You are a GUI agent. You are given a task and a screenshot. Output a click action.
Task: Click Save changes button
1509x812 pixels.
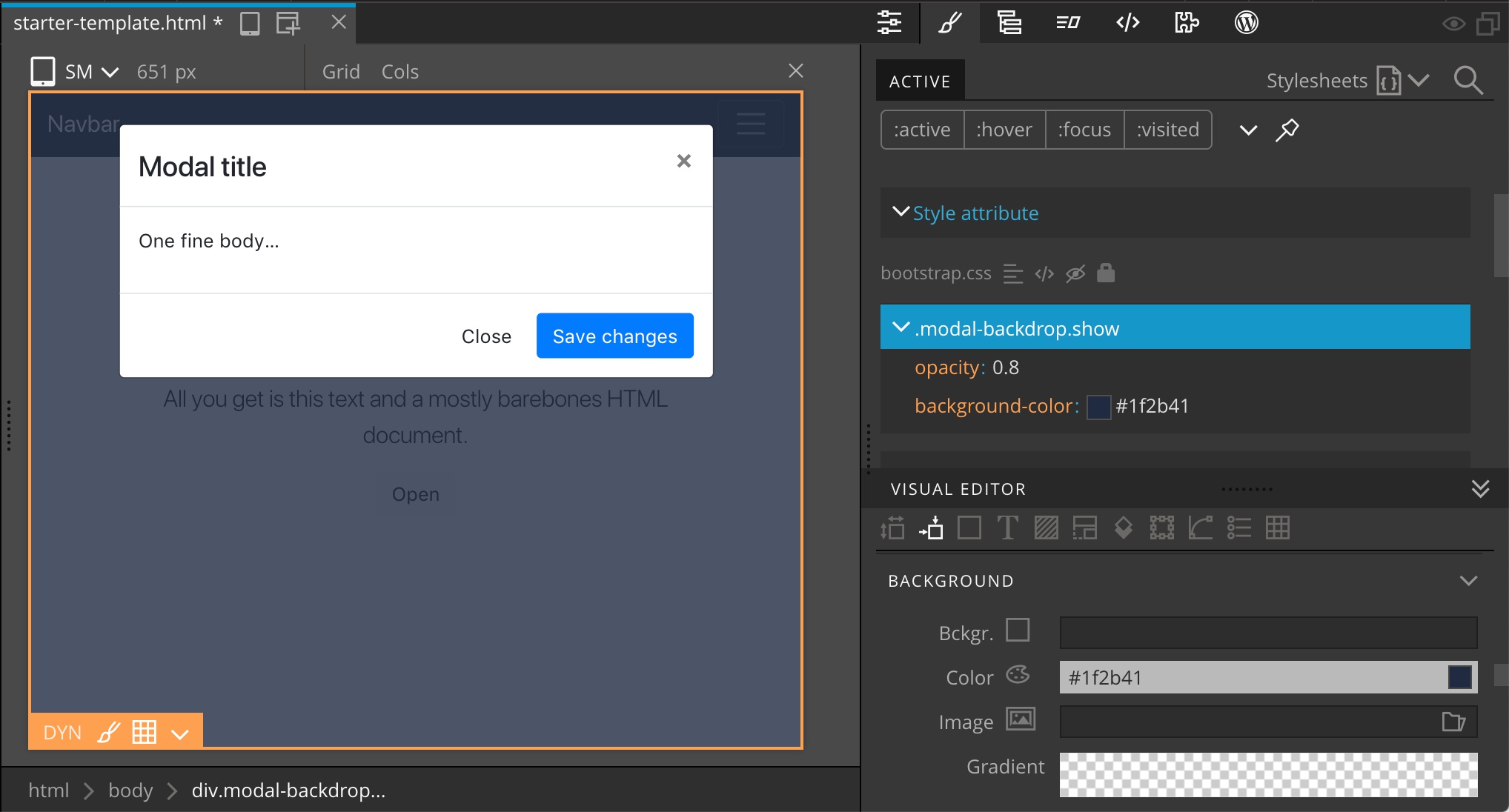[615, 336]
